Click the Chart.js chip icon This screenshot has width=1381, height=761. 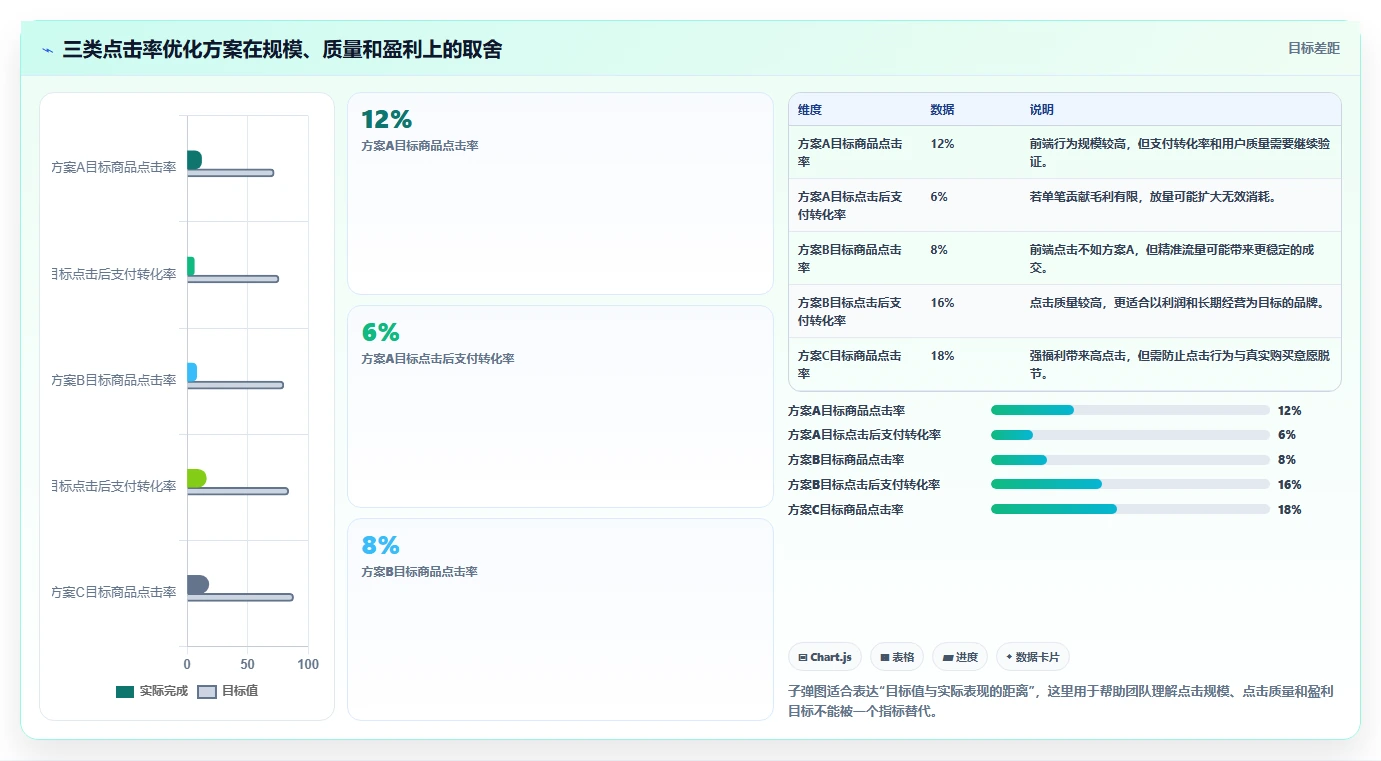coord(803,657)
